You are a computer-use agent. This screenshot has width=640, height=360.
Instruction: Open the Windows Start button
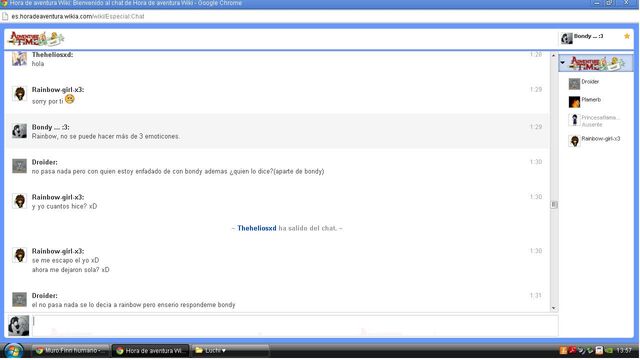coord(13,351)
